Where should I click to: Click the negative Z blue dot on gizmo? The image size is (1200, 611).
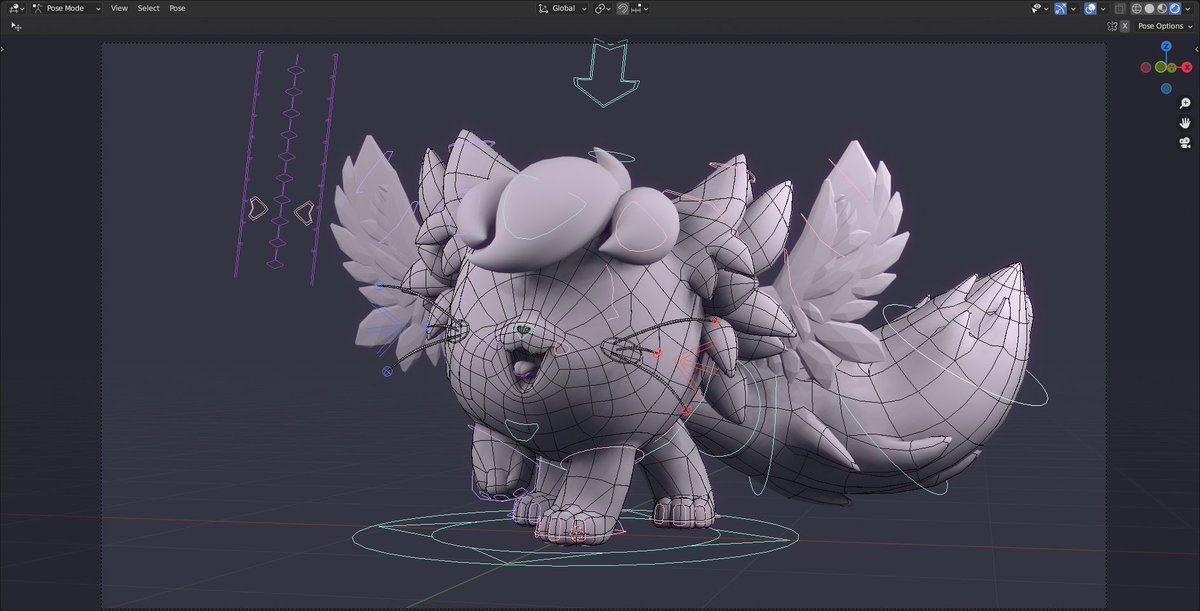(1166, 88)
